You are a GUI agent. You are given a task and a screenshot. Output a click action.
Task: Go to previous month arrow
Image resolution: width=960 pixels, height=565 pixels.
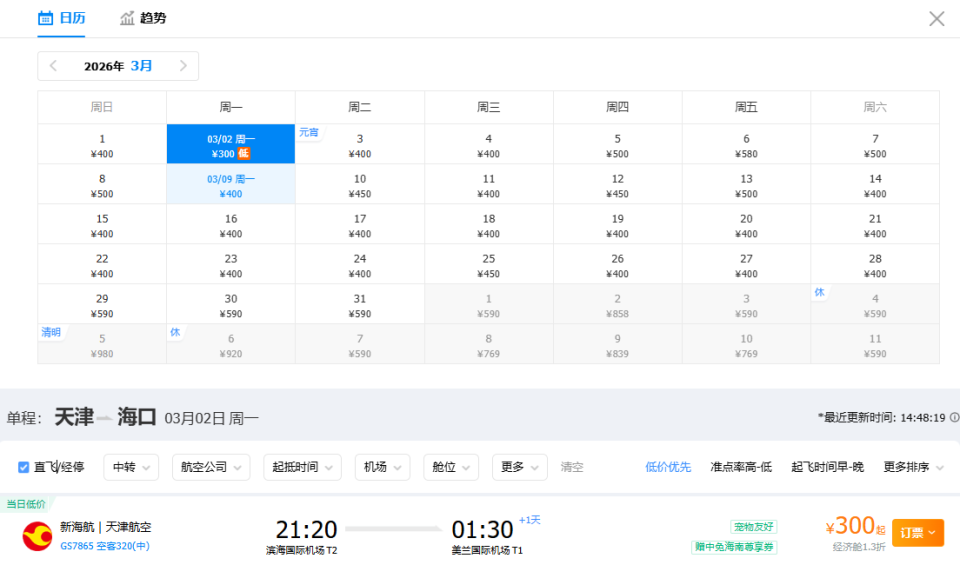tap(53, 66)
